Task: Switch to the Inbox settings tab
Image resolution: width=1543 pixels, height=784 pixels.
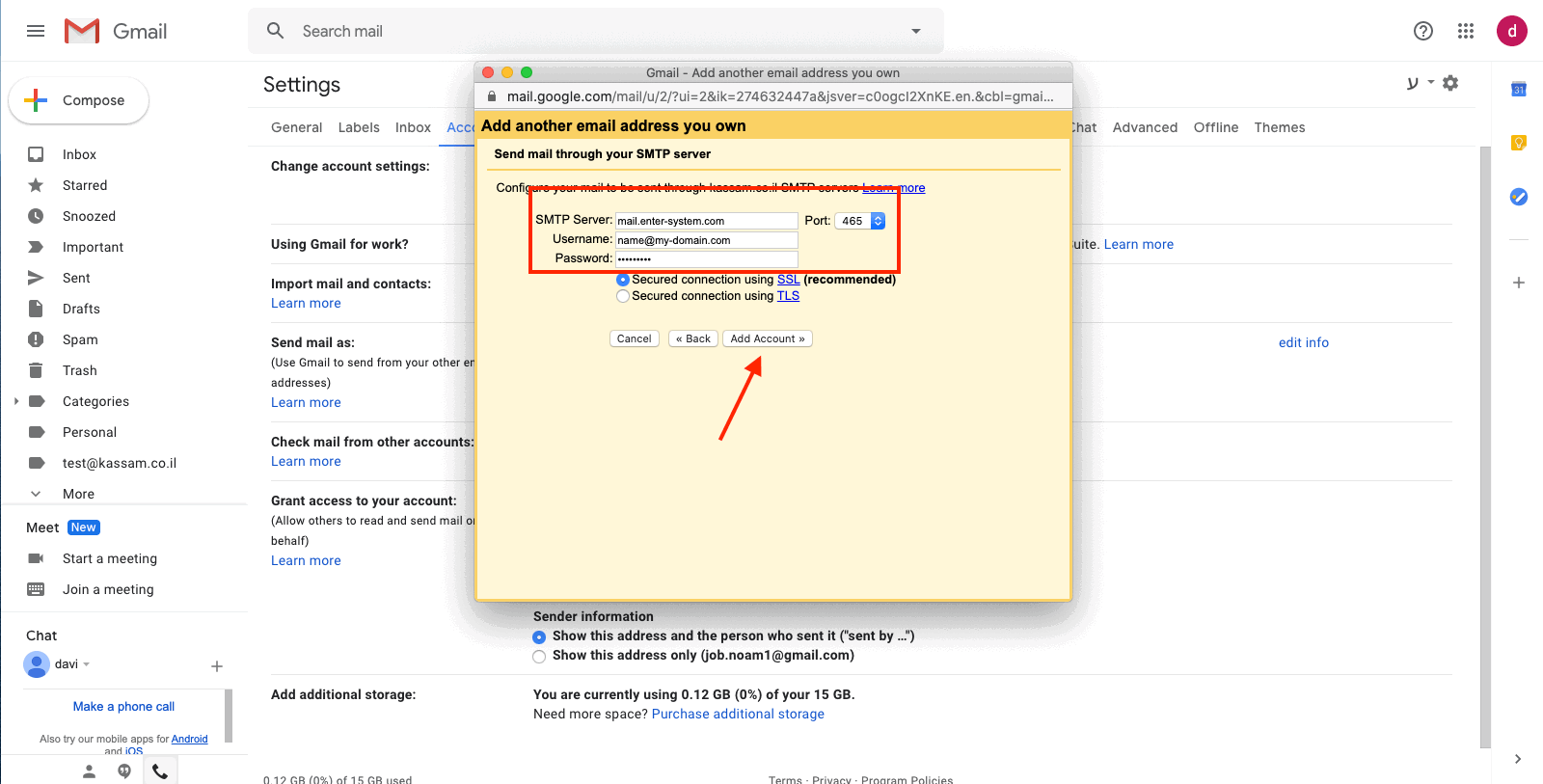Action: coord(413,127)
